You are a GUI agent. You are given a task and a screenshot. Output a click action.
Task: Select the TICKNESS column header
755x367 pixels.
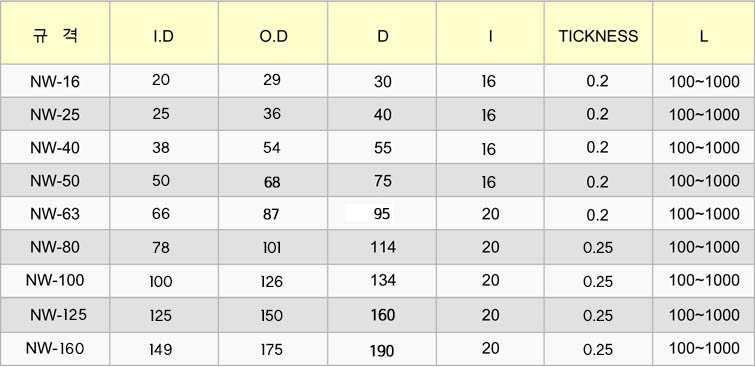click(x=598, y=36)
